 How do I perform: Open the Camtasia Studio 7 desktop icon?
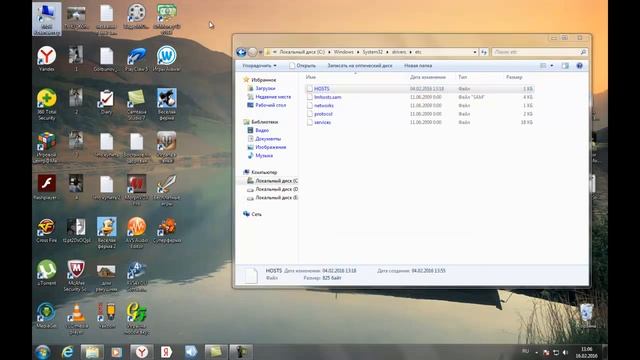(136, 104)
